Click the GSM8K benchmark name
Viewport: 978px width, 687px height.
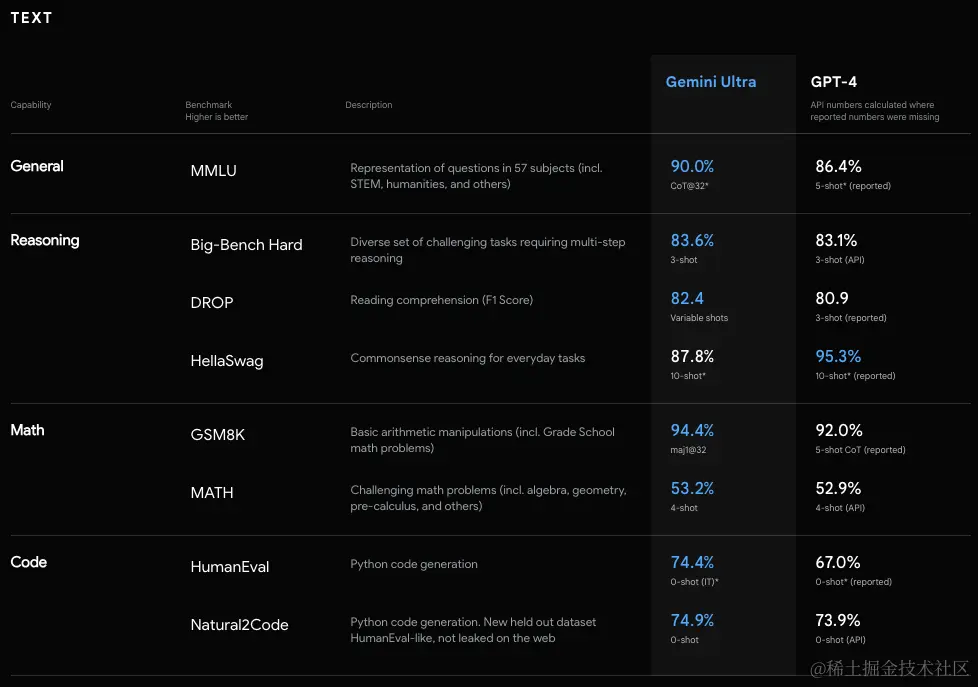click(x=217, y=435)
